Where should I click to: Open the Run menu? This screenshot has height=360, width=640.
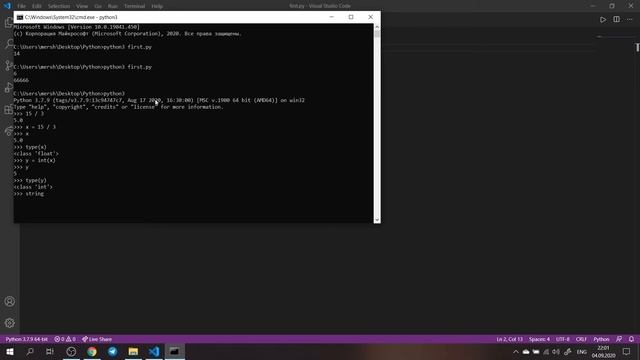click(113, 6)
